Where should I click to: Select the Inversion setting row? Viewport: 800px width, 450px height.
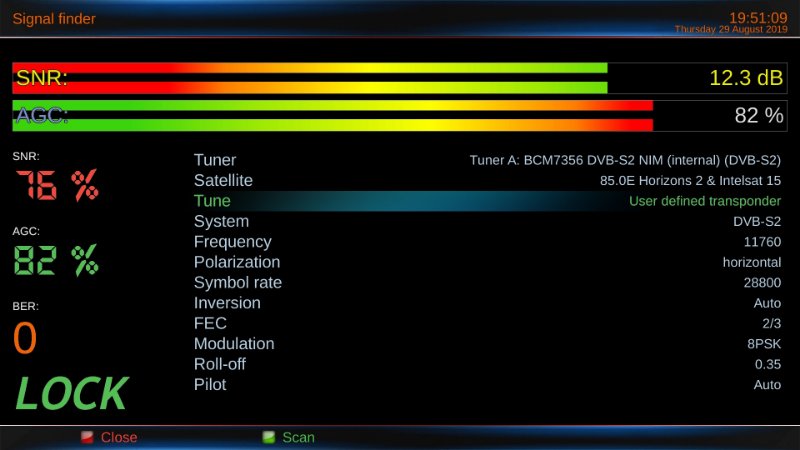click(487, 303)
